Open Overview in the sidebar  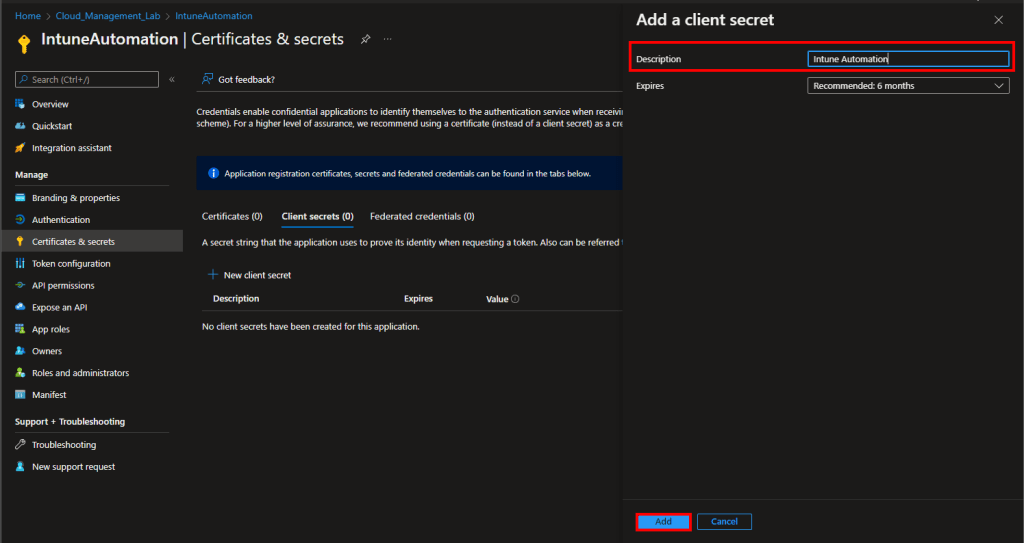50,104
